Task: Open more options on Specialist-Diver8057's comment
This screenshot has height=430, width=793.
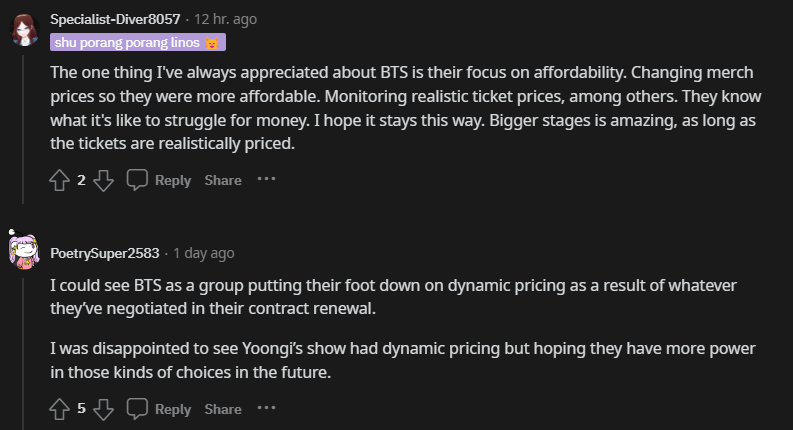Action: (x=266, y=180)
